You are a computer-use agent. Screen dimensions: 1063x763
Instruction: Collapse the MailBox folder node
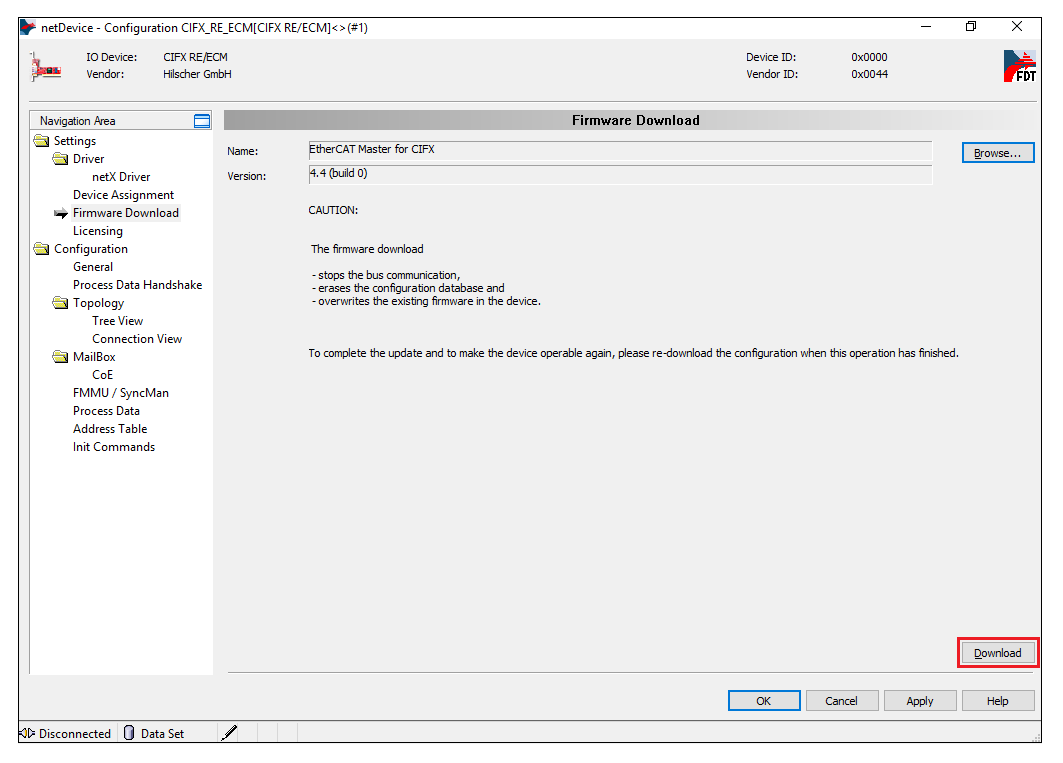pos(60,357)
